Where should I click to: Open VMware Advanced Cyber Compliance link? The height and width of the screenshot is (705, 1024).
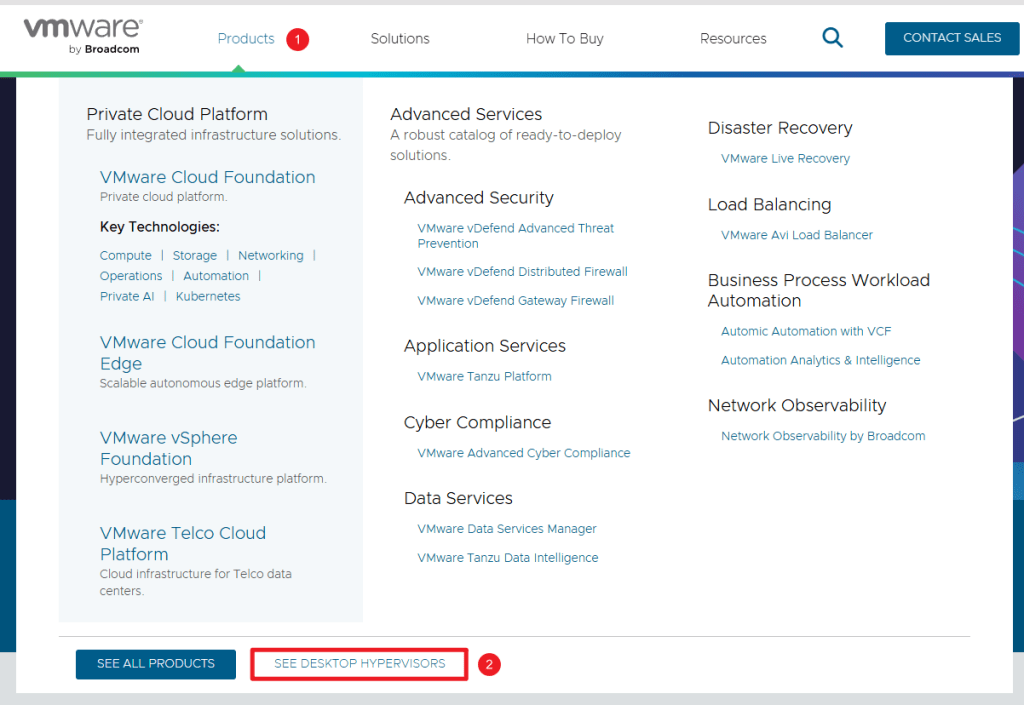click(524, 452)
